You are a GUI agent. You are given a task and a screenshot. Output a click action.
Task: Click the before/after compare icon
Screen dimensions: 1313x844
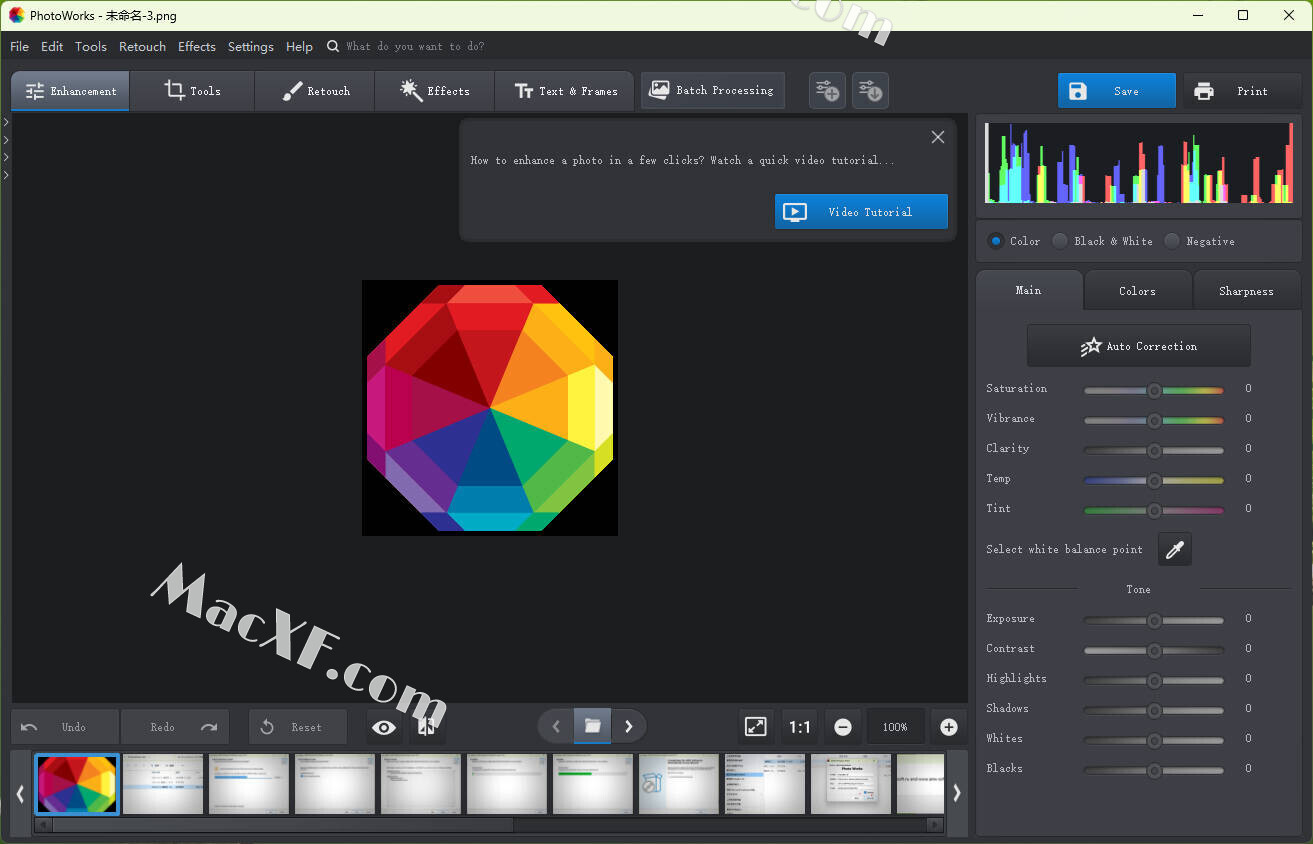tap(426, 727)
